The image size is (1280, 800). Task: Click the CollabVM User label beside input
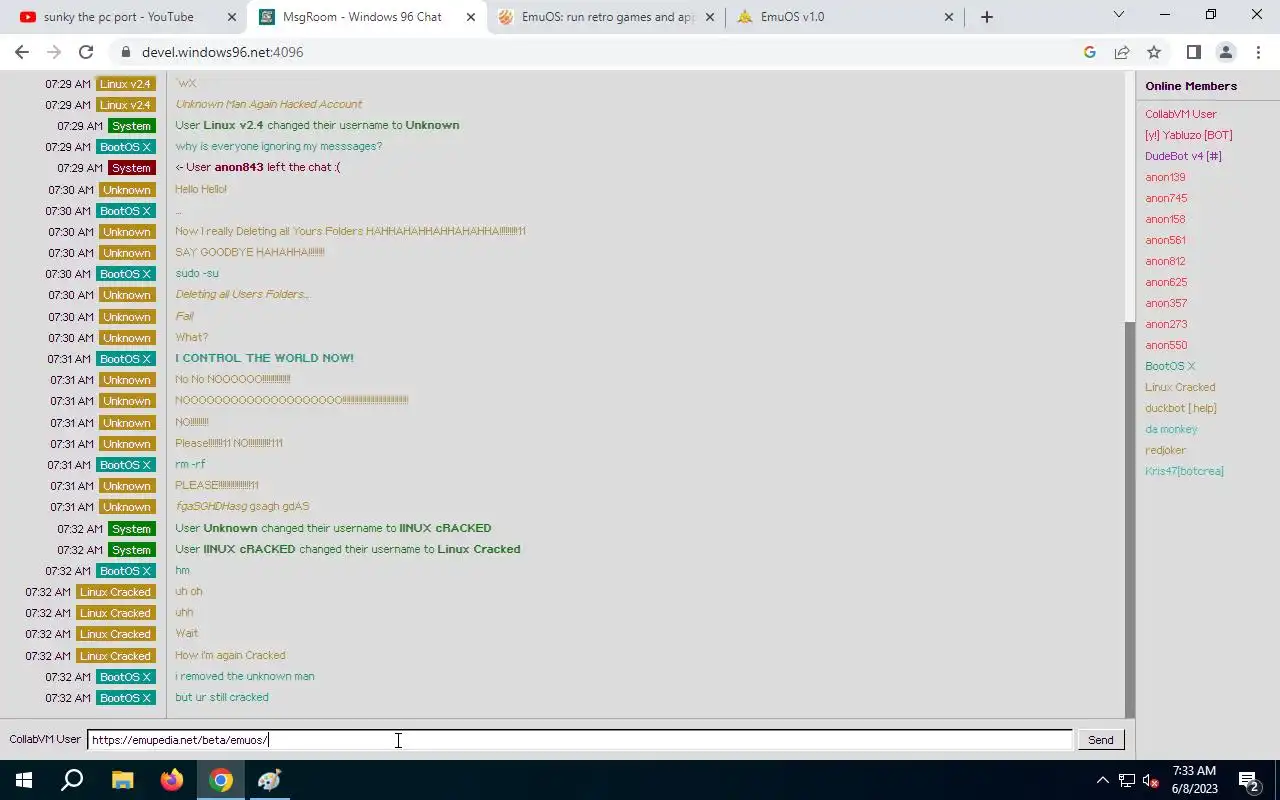tap(45, 739)
